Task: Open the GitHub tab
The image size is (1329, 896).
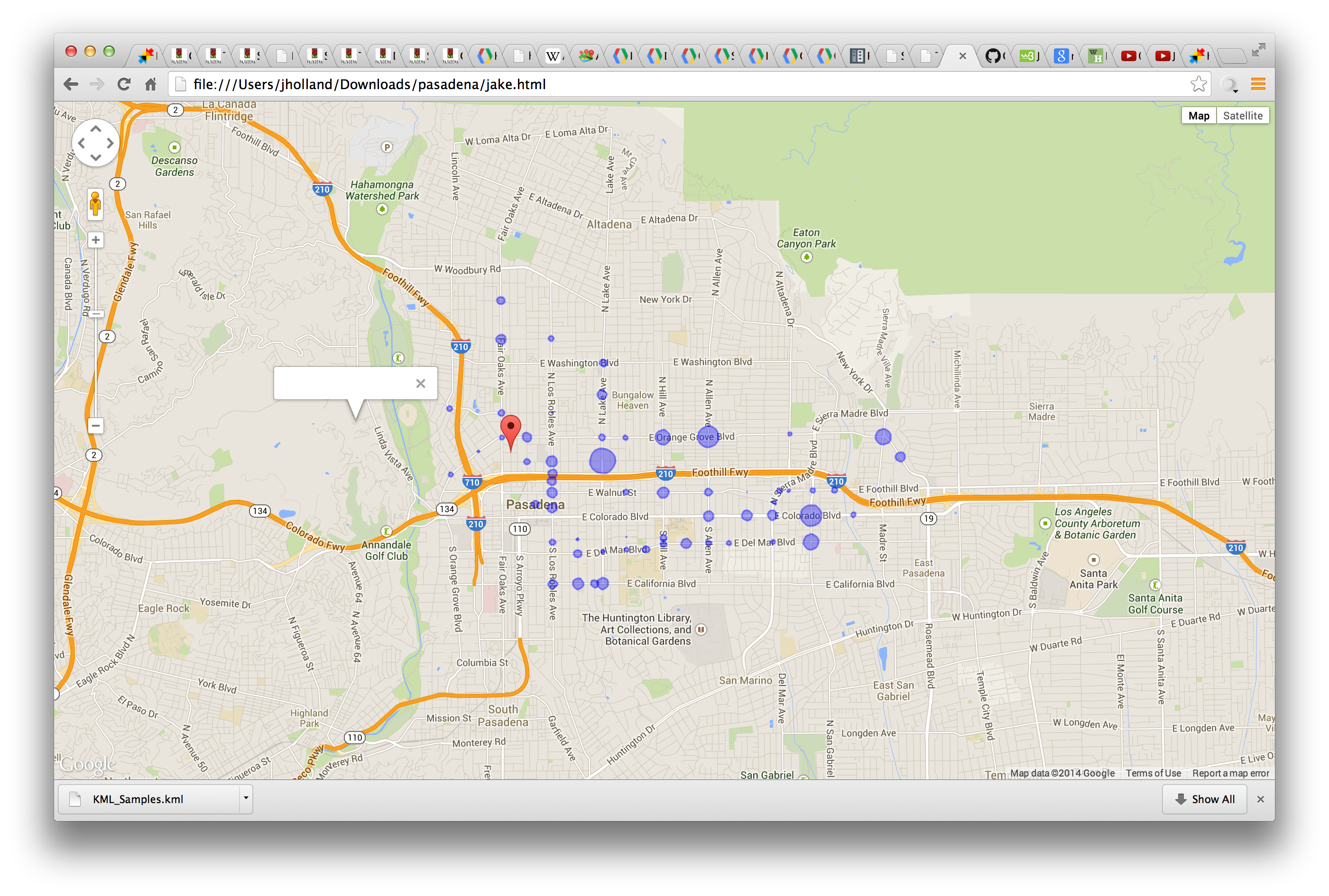Action: [x=994, y=56]
